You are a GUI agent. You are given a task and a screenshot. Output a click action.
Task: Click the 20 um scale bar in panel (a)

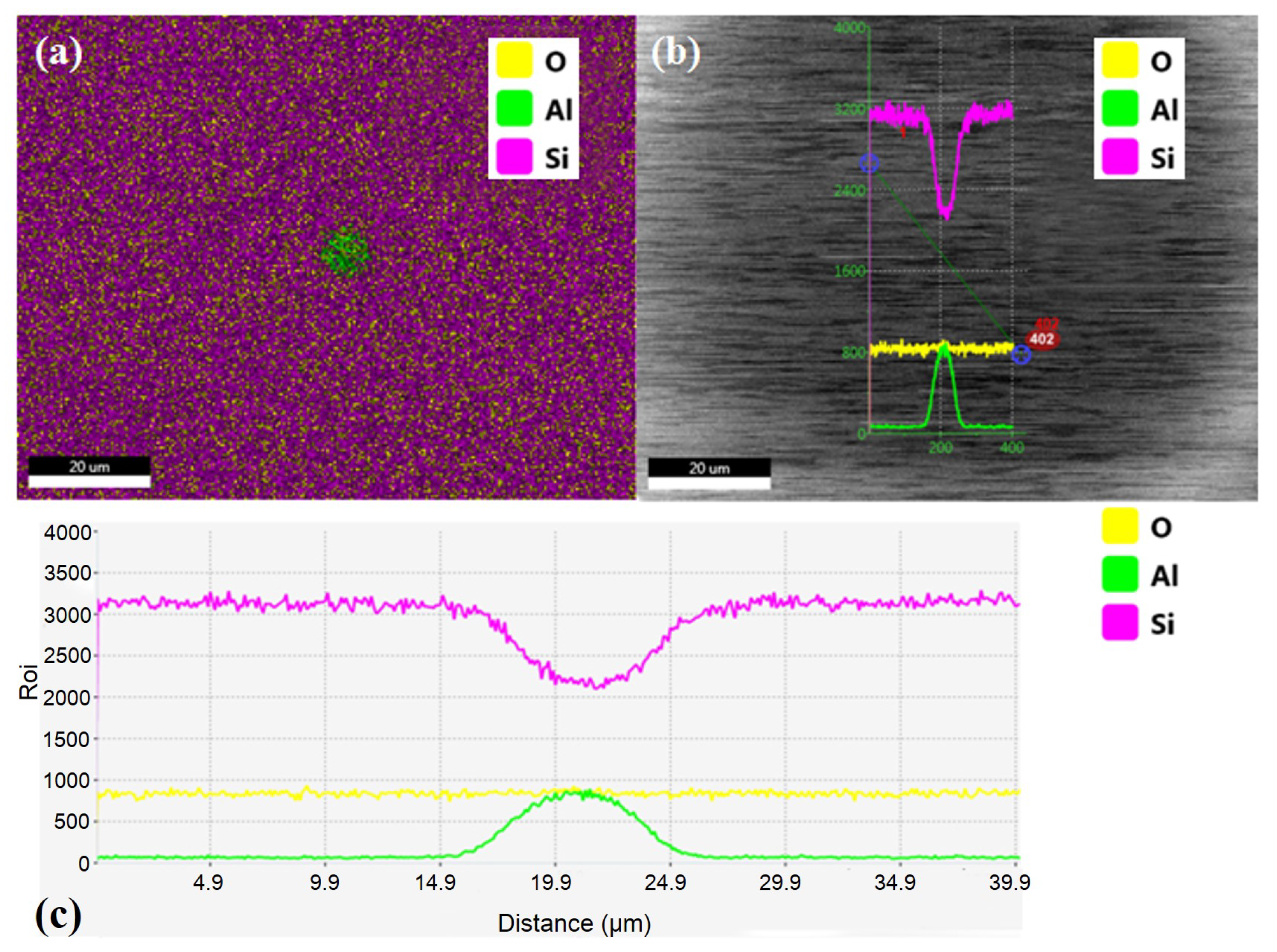[x=89, y=472]
